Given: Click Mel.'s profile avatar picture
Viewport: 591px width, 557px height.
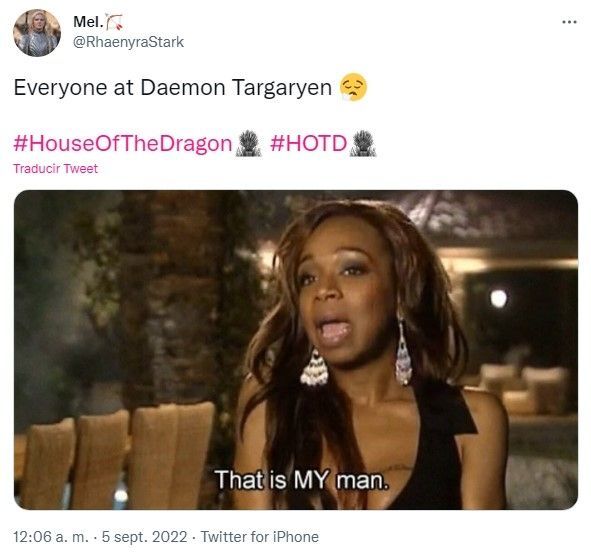Looking at the screenshot, I should pos(37,33).
